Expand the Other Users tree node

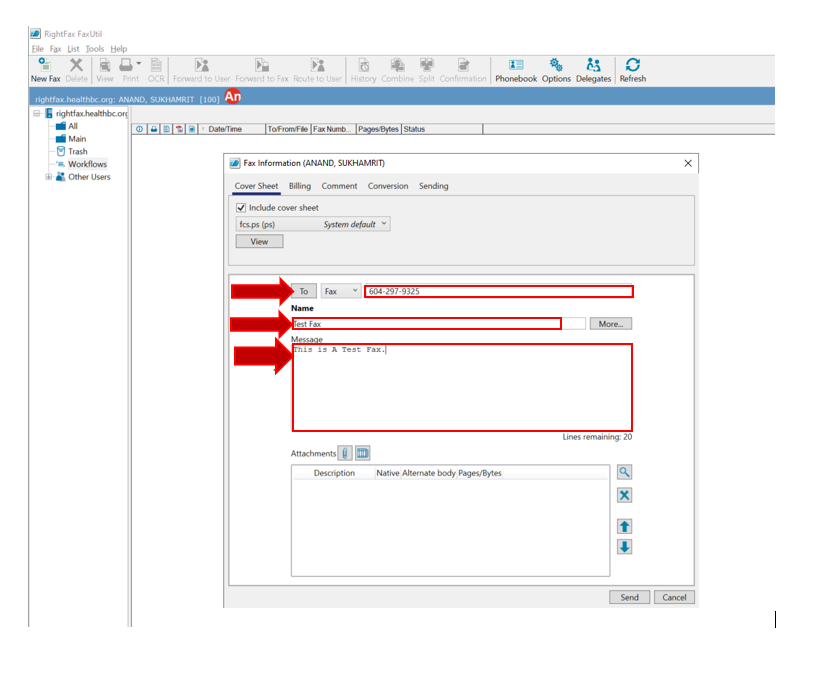(x=48, y=177)
